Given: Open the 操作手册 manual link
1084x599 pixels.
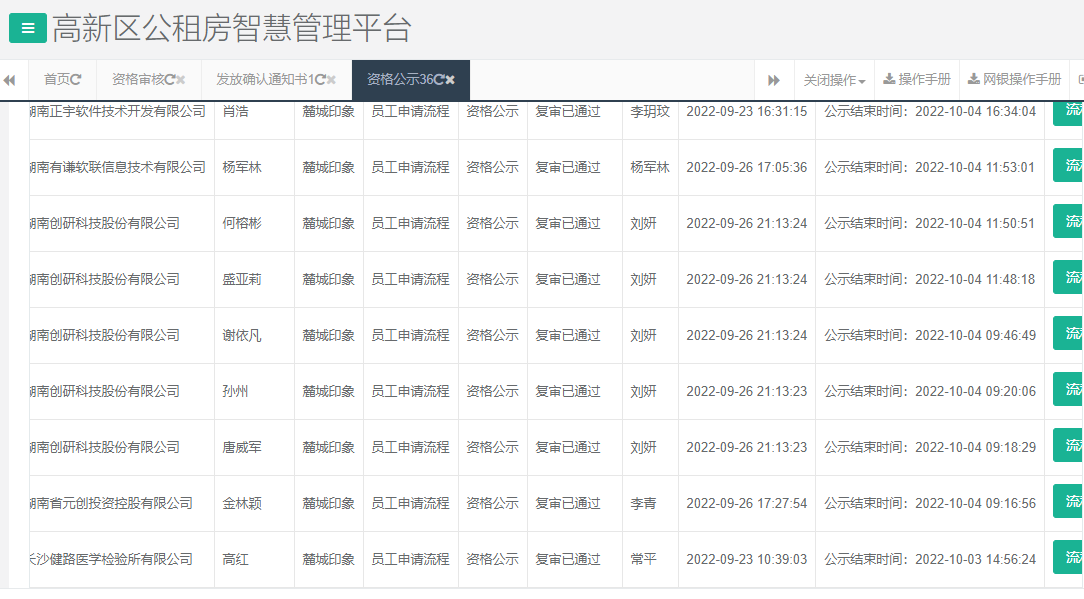Looking at the screenshot, I should click(924, 79).
